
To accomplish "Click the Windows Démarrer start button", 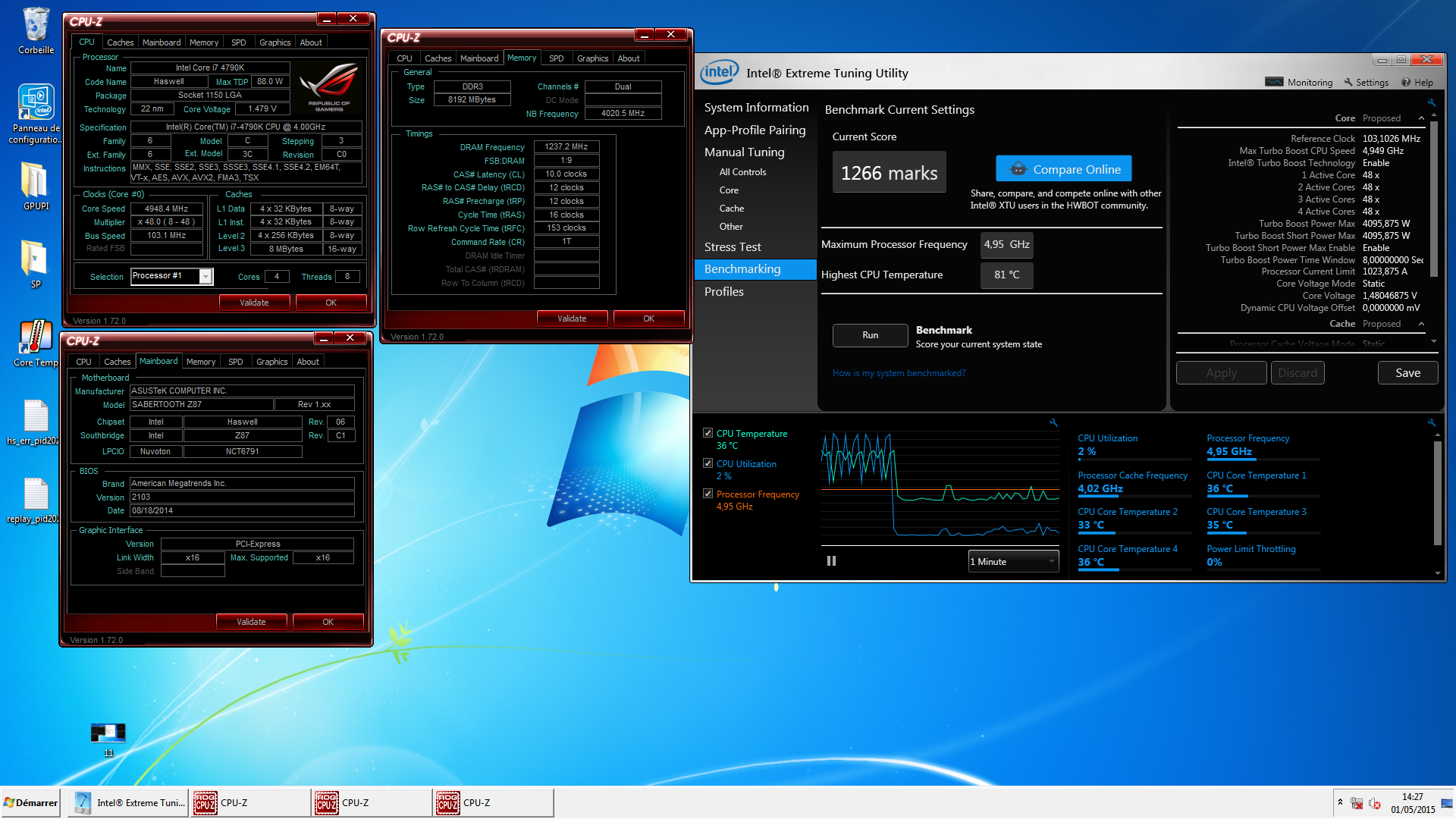I will [30, 803].
